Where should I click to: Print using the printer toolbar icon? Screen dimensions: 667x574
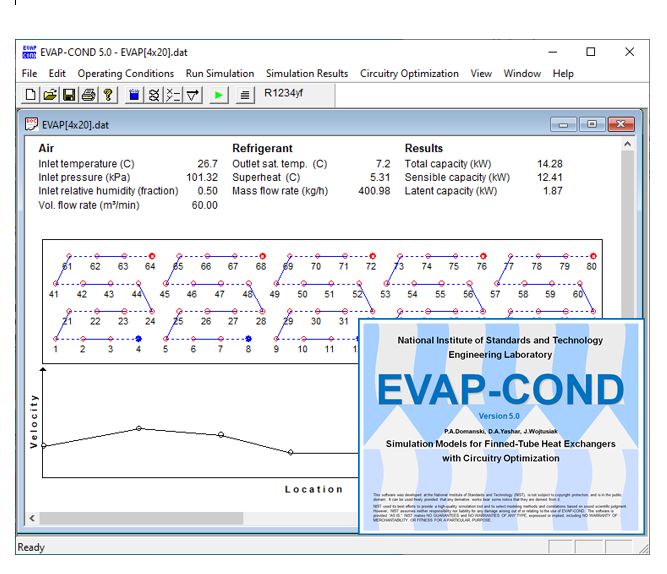pyautogui.click(x=88, y=95)
